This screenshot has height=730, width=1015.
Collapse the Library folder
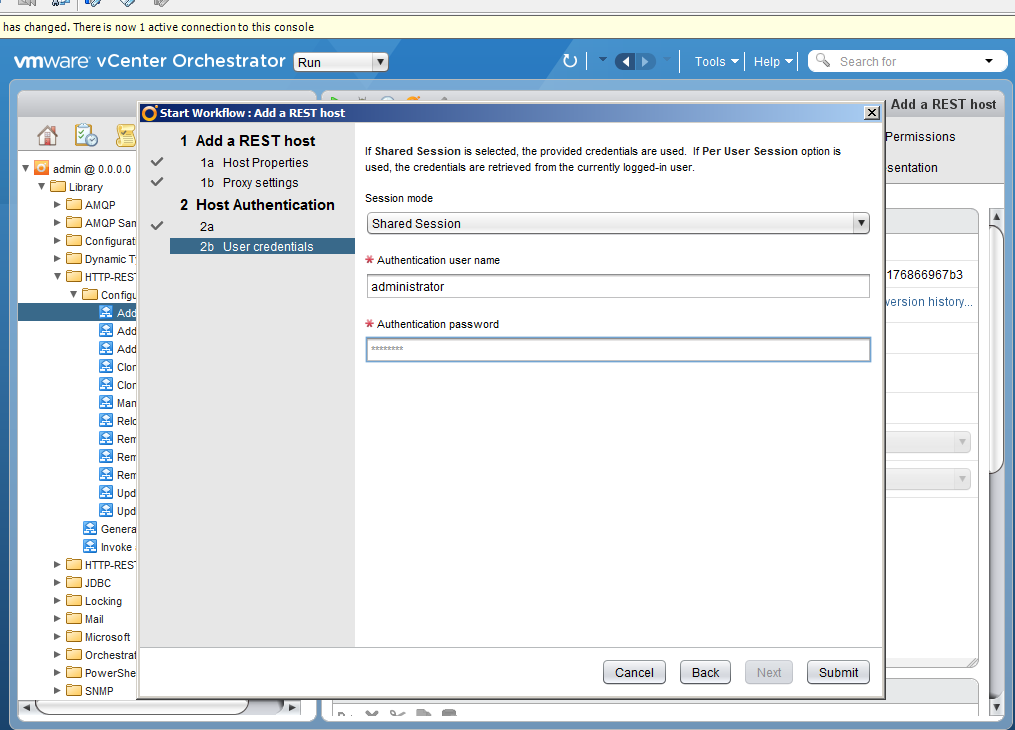point(41,186)
